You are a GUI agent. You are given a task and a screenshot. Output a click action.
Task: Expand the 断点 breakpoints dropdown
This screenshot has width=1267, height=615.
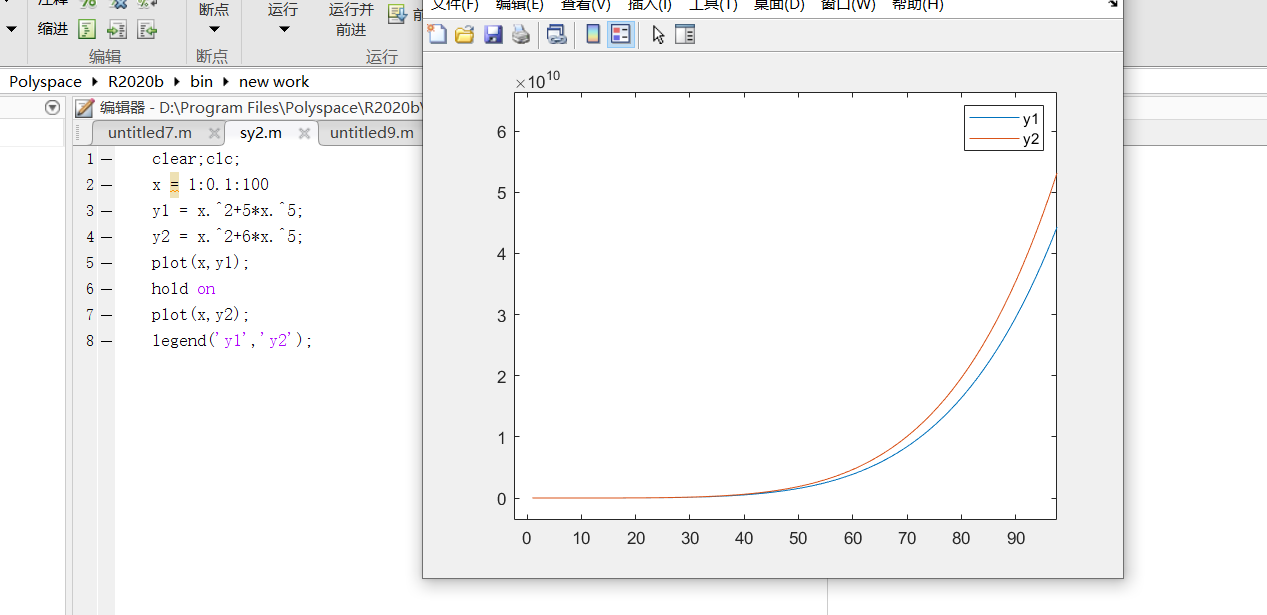[213, 29]
